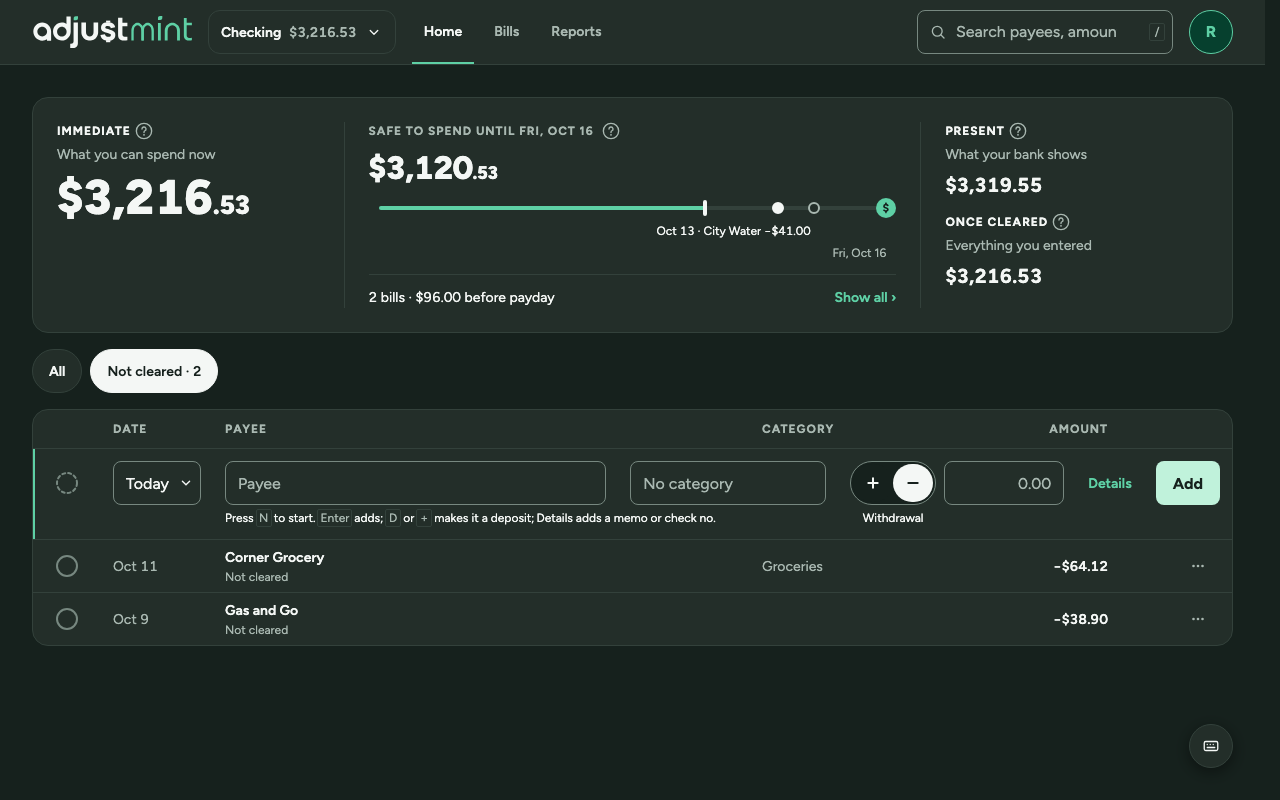Click the payday dollar marker on timeline

pos(886,208)
